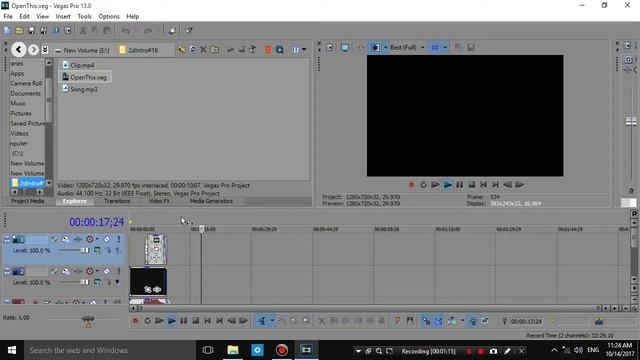Image resolution: width=640 pixels, height=360 pixels.
Task: Switch to the Transitions tab
Action: click(x=117, y=201)
